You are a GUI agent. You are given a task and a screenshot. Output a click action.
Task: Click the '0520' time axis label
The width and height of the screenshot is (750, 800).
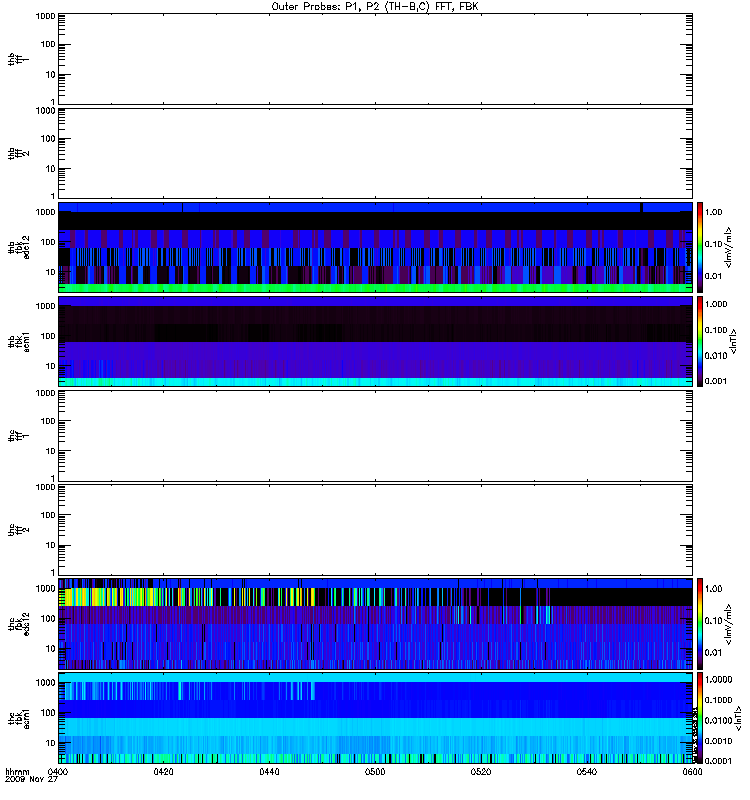(481, 772)
